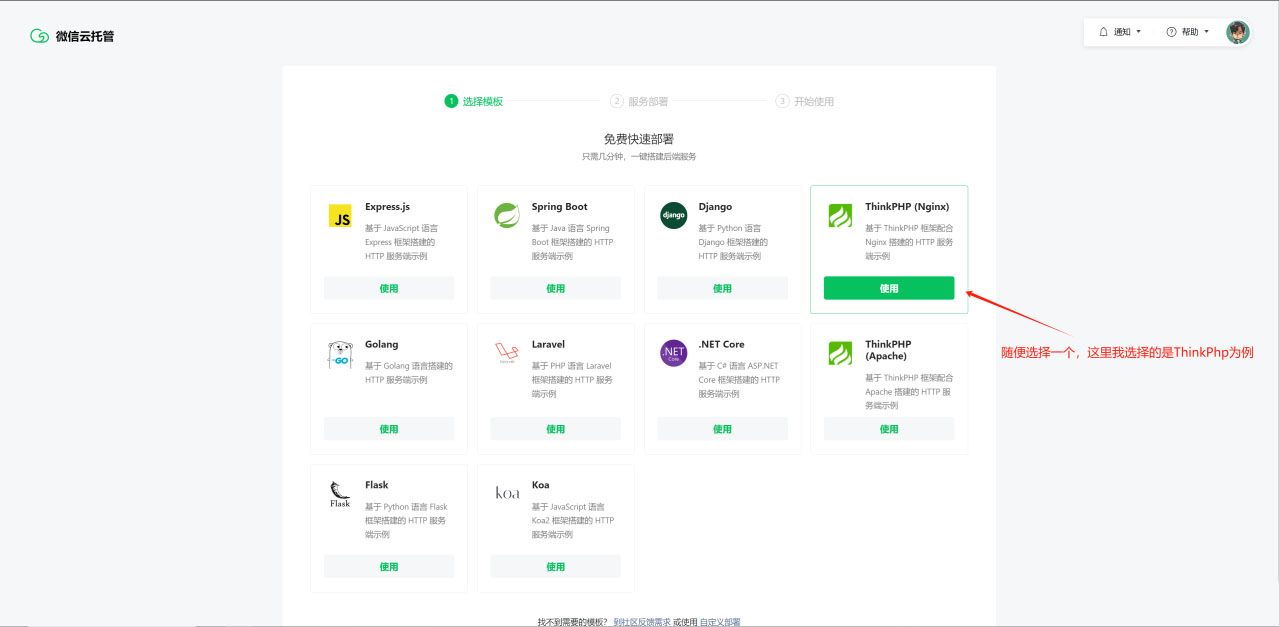This screenshot has width=1279, height=627.
Task: Click the Express.js card title
Action: click(x=388, y=207)
